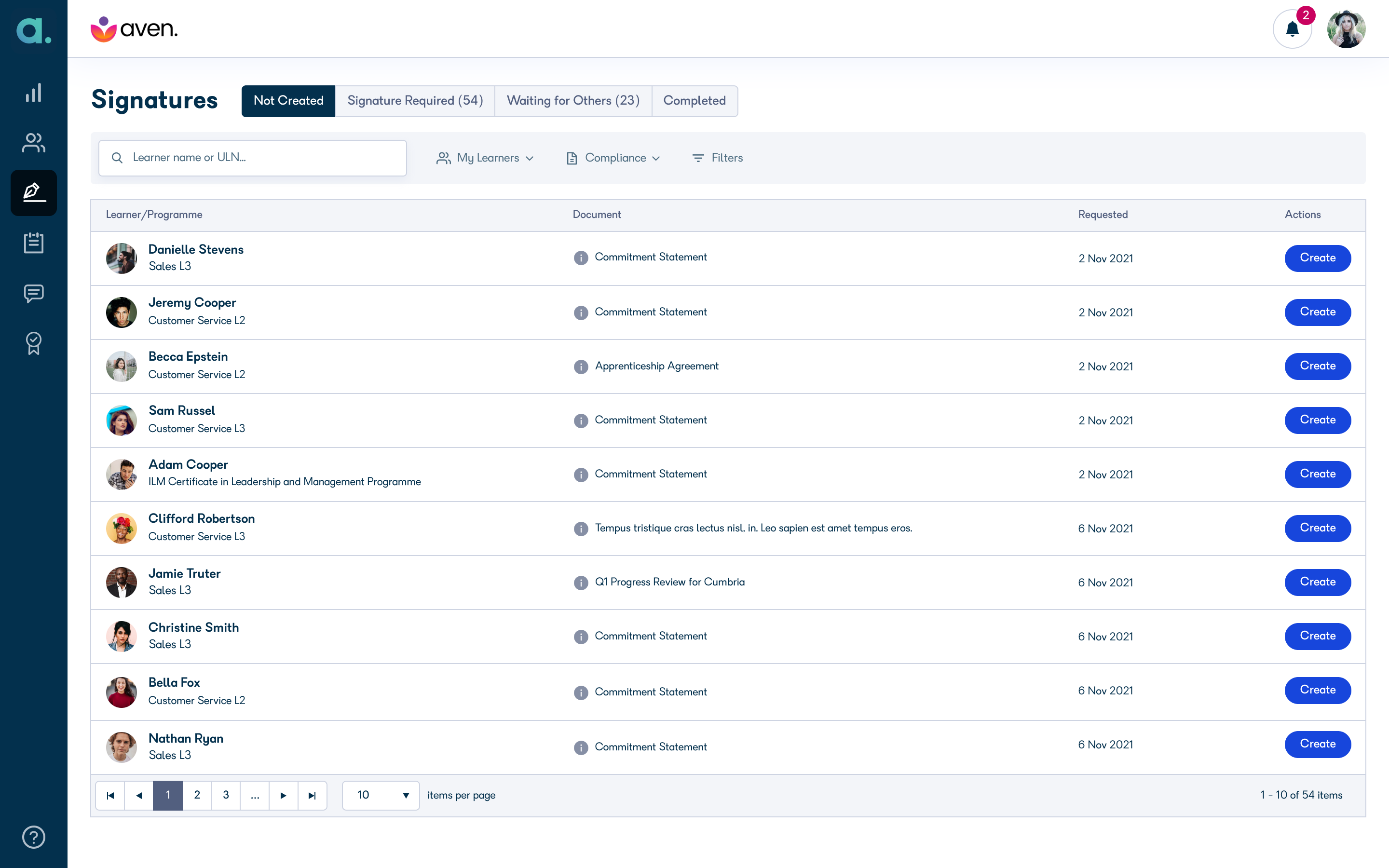Click the learner name or ULN search field
1389x868 pixels.
(x=253, y=158)
